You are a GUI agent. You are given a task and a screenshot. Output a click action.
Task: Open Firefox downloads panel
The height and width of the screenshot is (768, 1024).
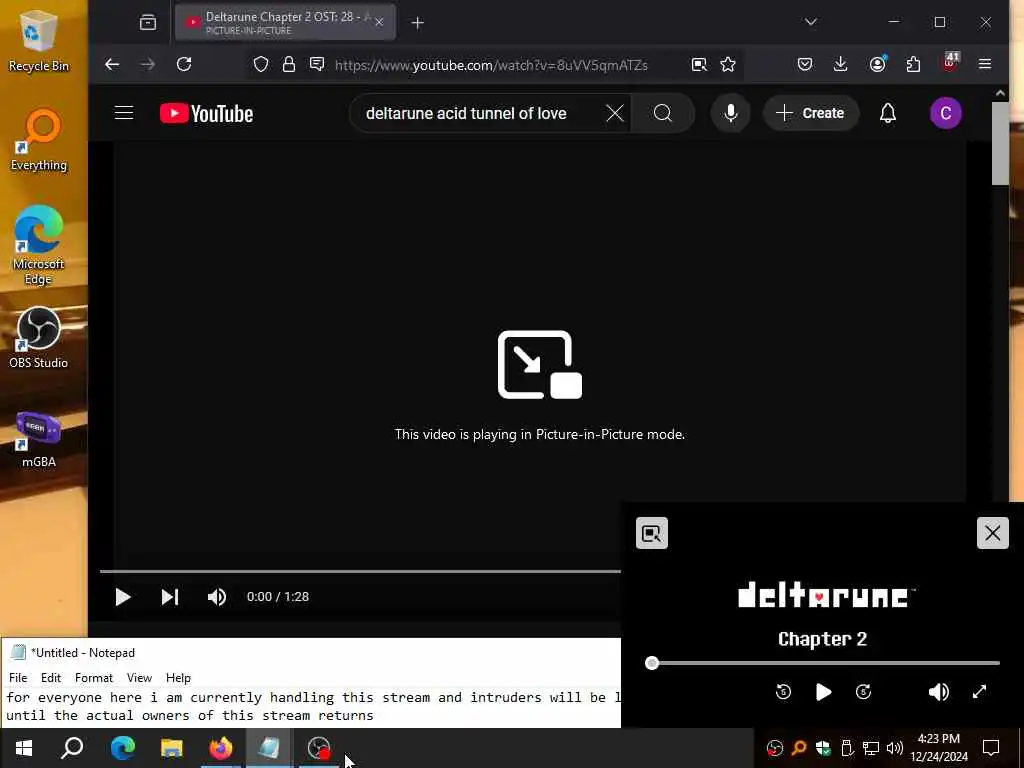[x=840, y=64]
